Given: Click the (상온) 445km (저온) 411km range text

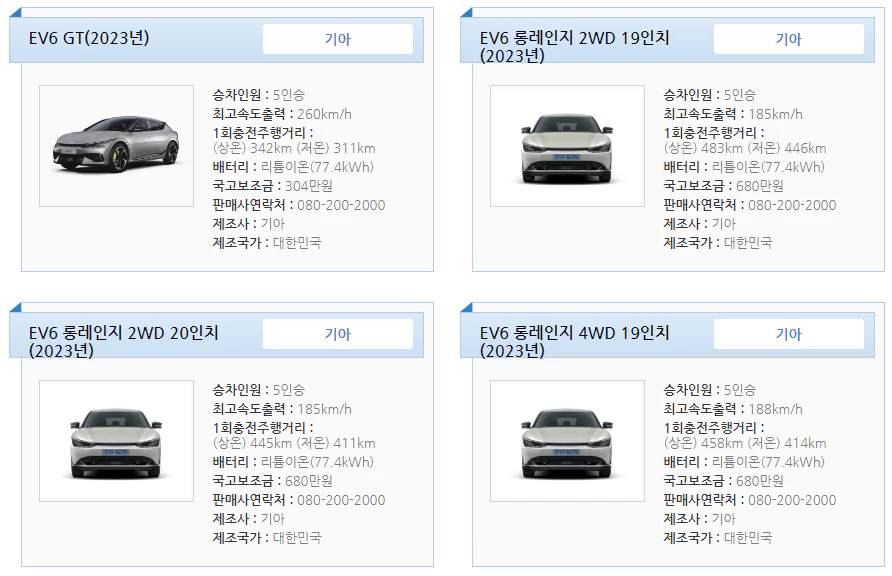Looking at the screenshot, I should (x=294, y=444).
